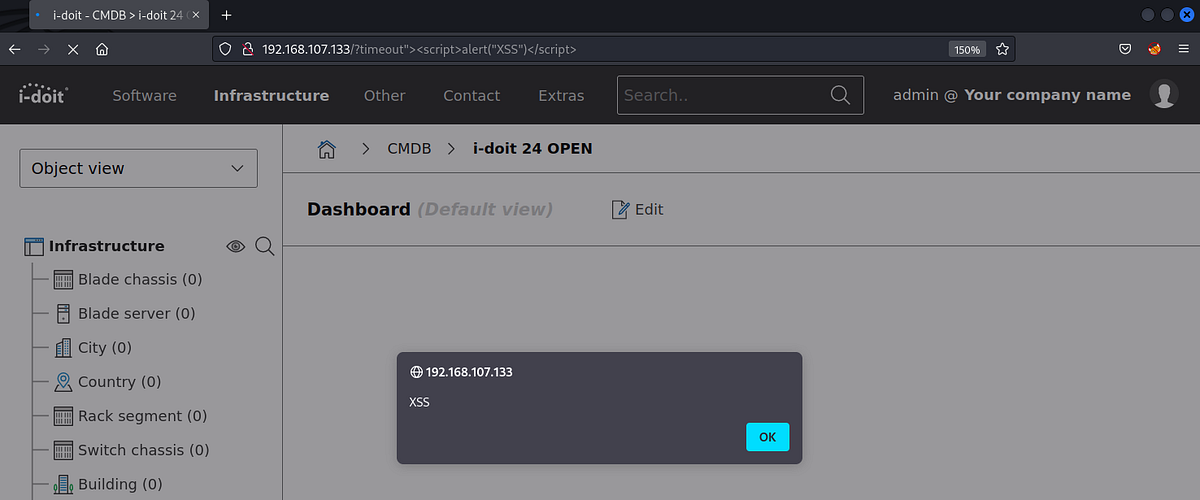The height and width of the screenshot is (500, 1200).
Task: Click the CMDB breadcrumb link
Action: [409, 148]
